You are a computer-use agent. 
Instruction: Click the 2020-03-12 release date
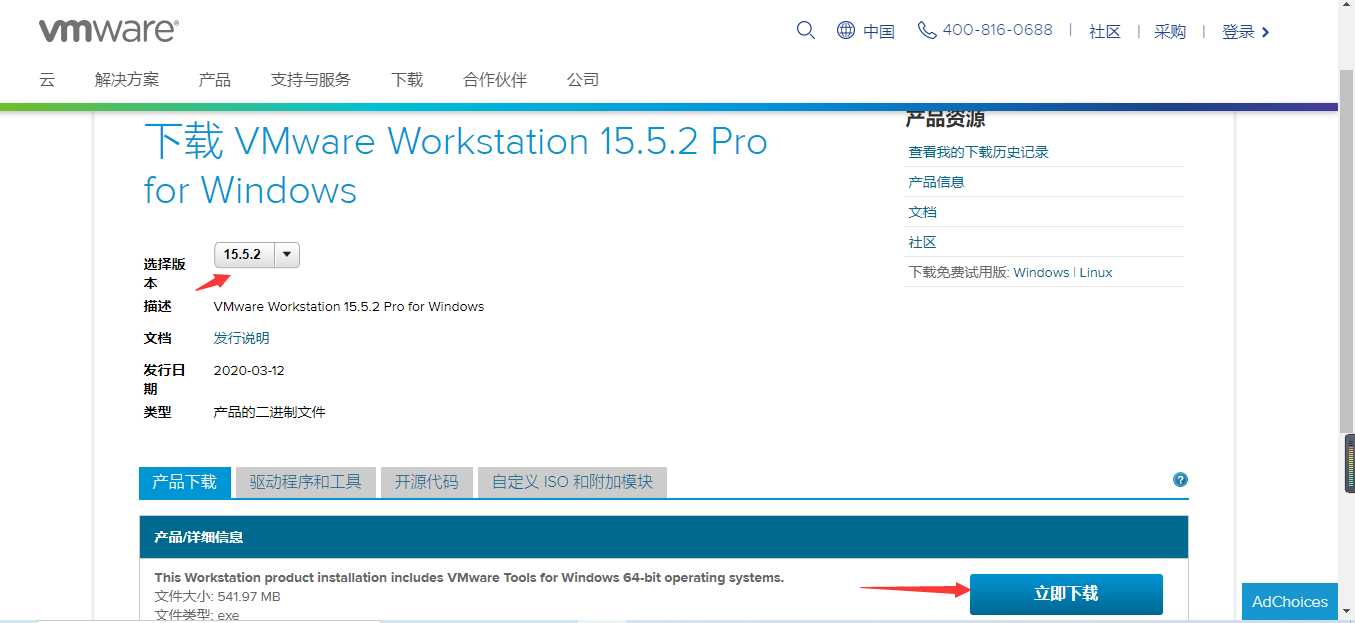pyautogui.click(x=249, y=370)
